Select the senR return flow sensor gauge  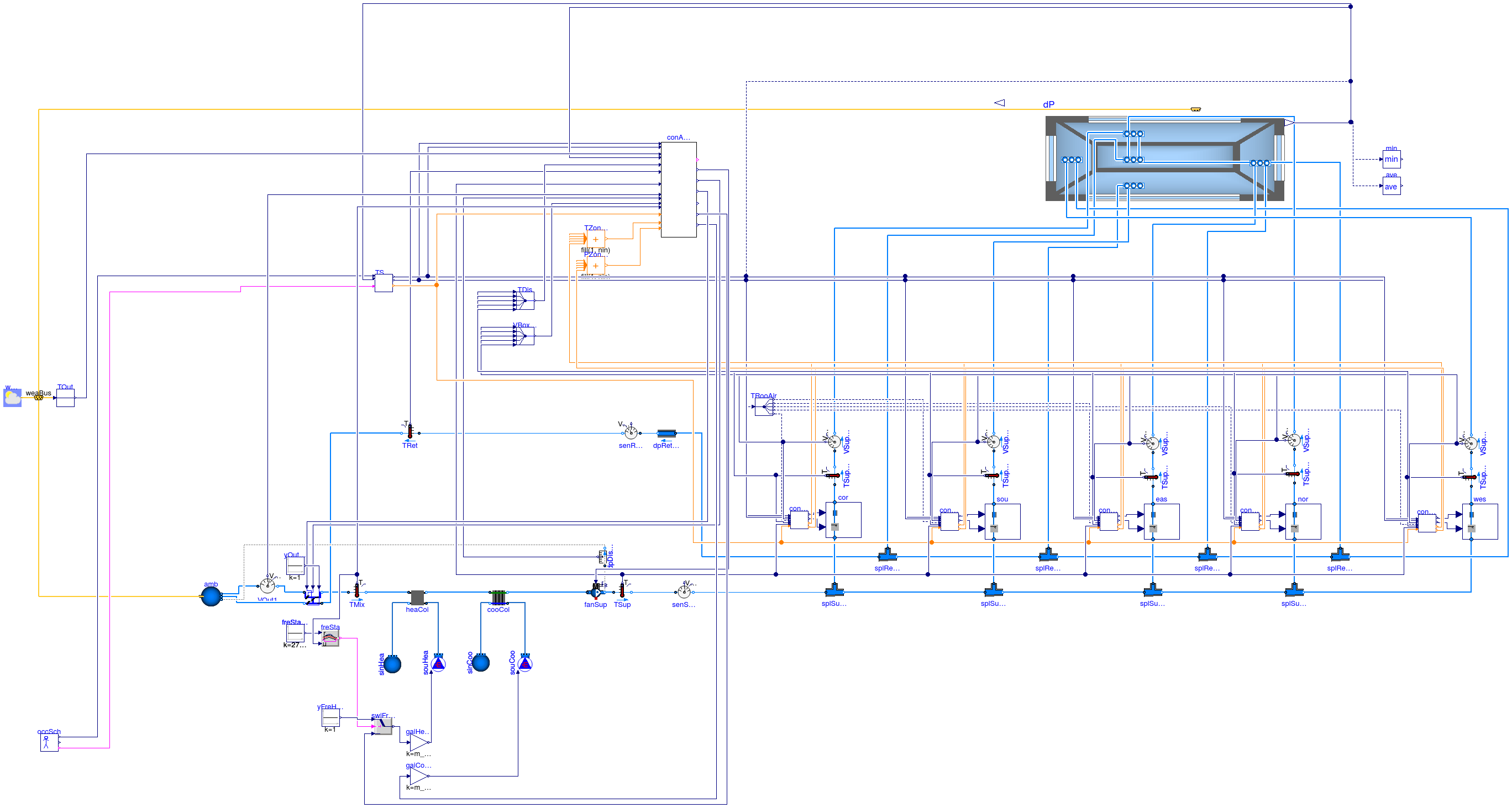[x=631, y=433]
